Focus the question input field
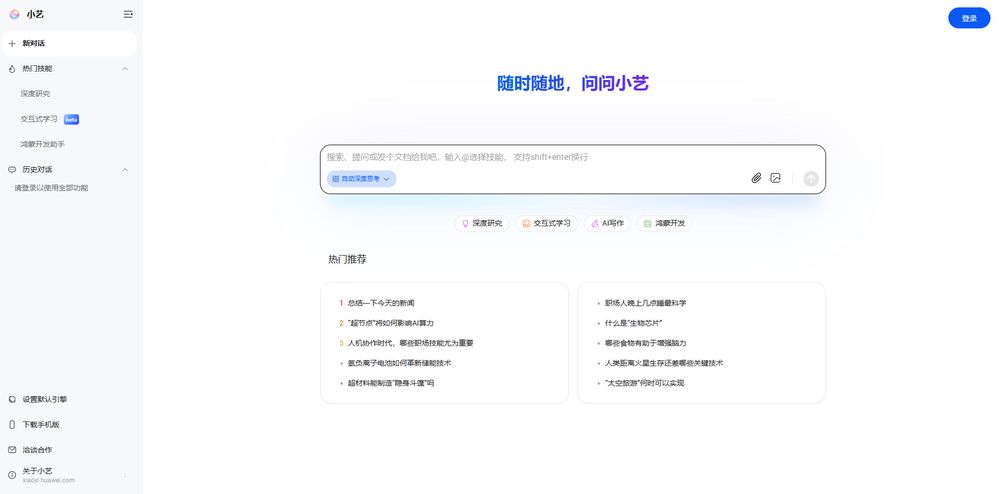Screen dimensions: 1000x494 click(572, 157)
